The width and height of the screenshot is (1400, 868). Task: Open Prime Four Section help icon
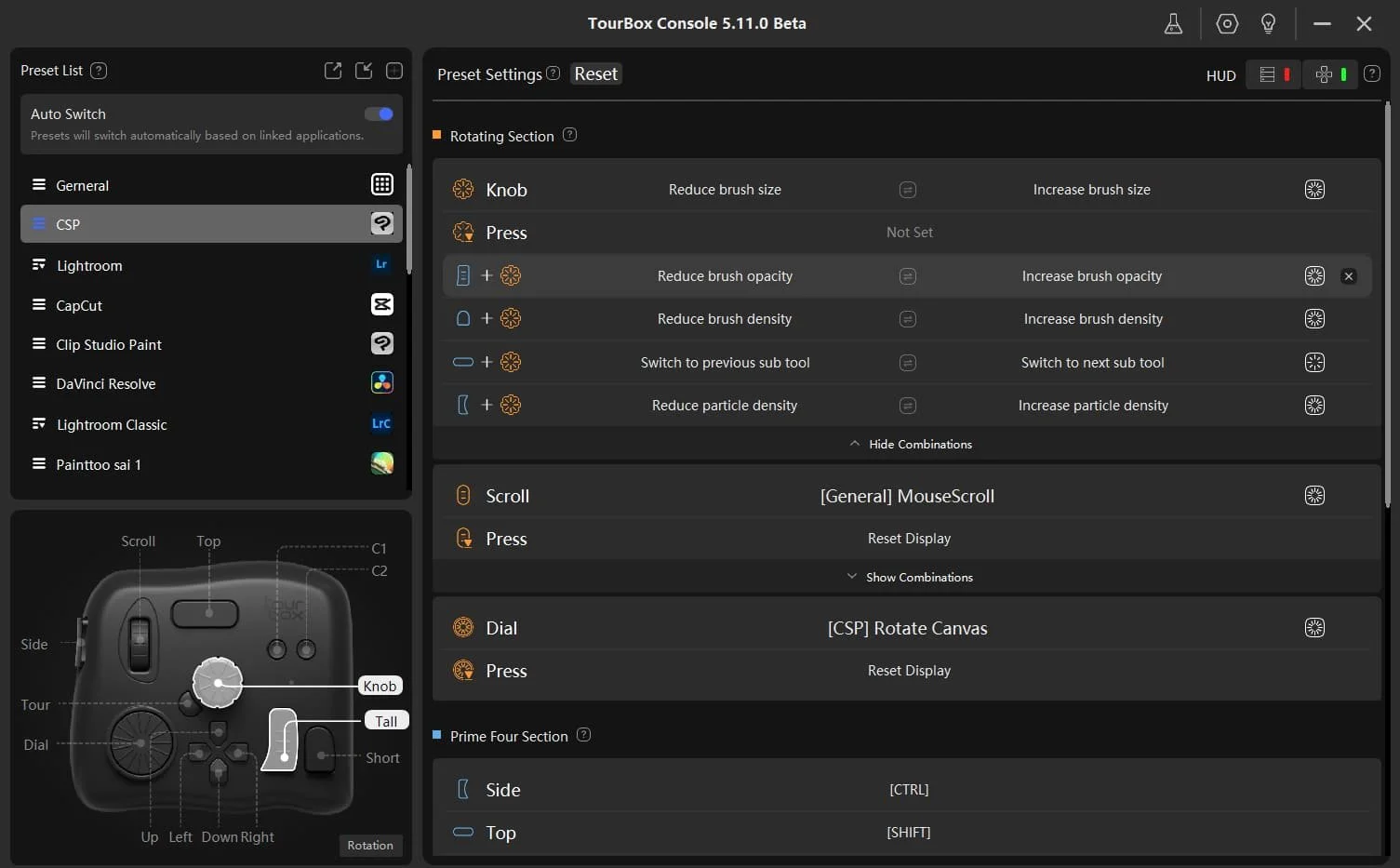coord(583,735)
